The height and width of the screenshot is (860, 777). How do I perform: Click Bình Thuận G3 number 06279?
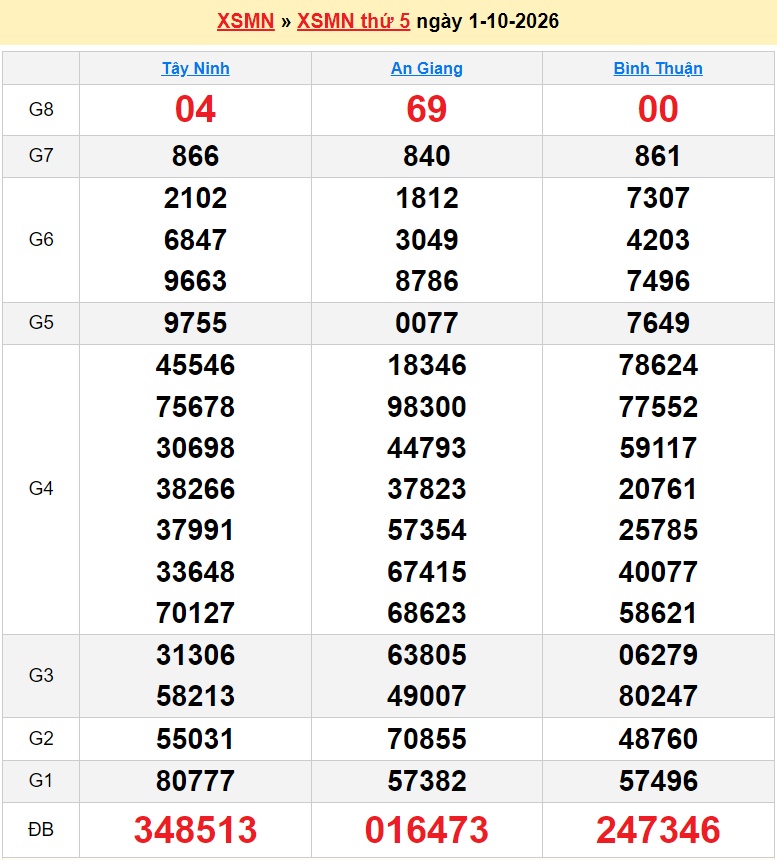pos(658,655)
